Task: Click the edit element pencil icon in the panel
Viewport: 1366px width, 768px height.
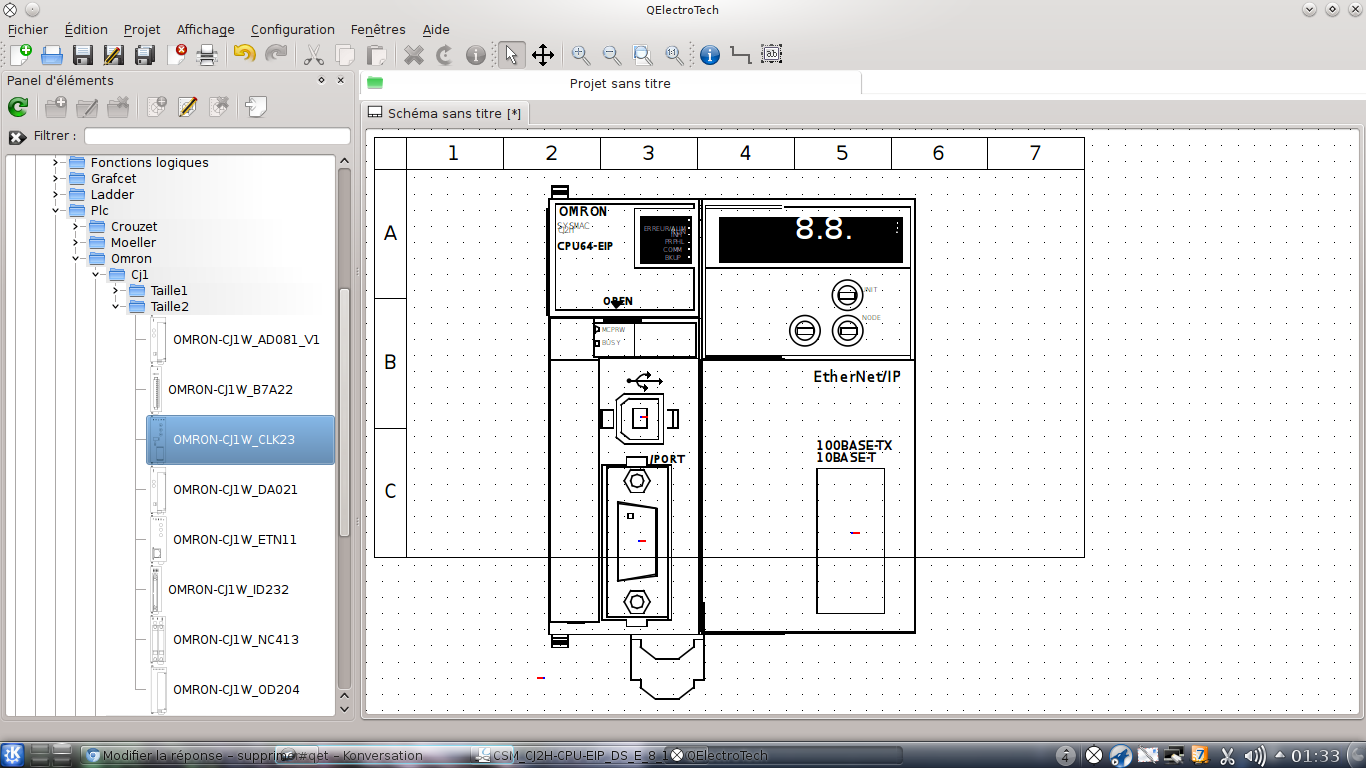Action: (187, 107)
